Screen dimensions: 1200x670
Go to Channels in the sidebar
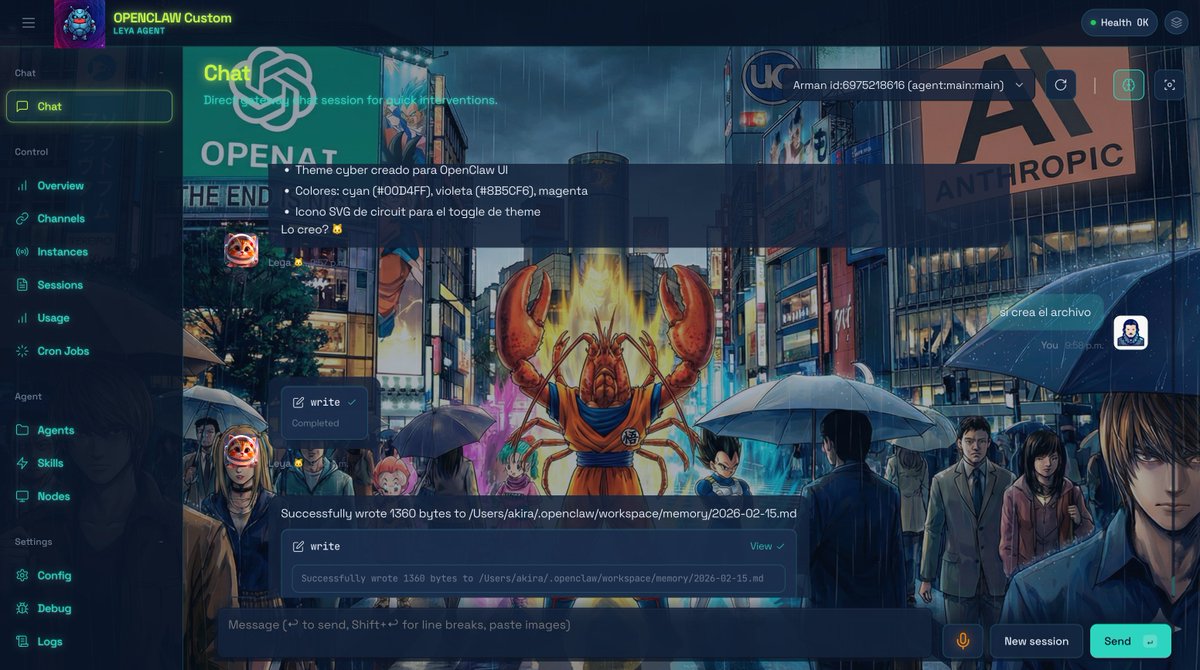point(89,219)
